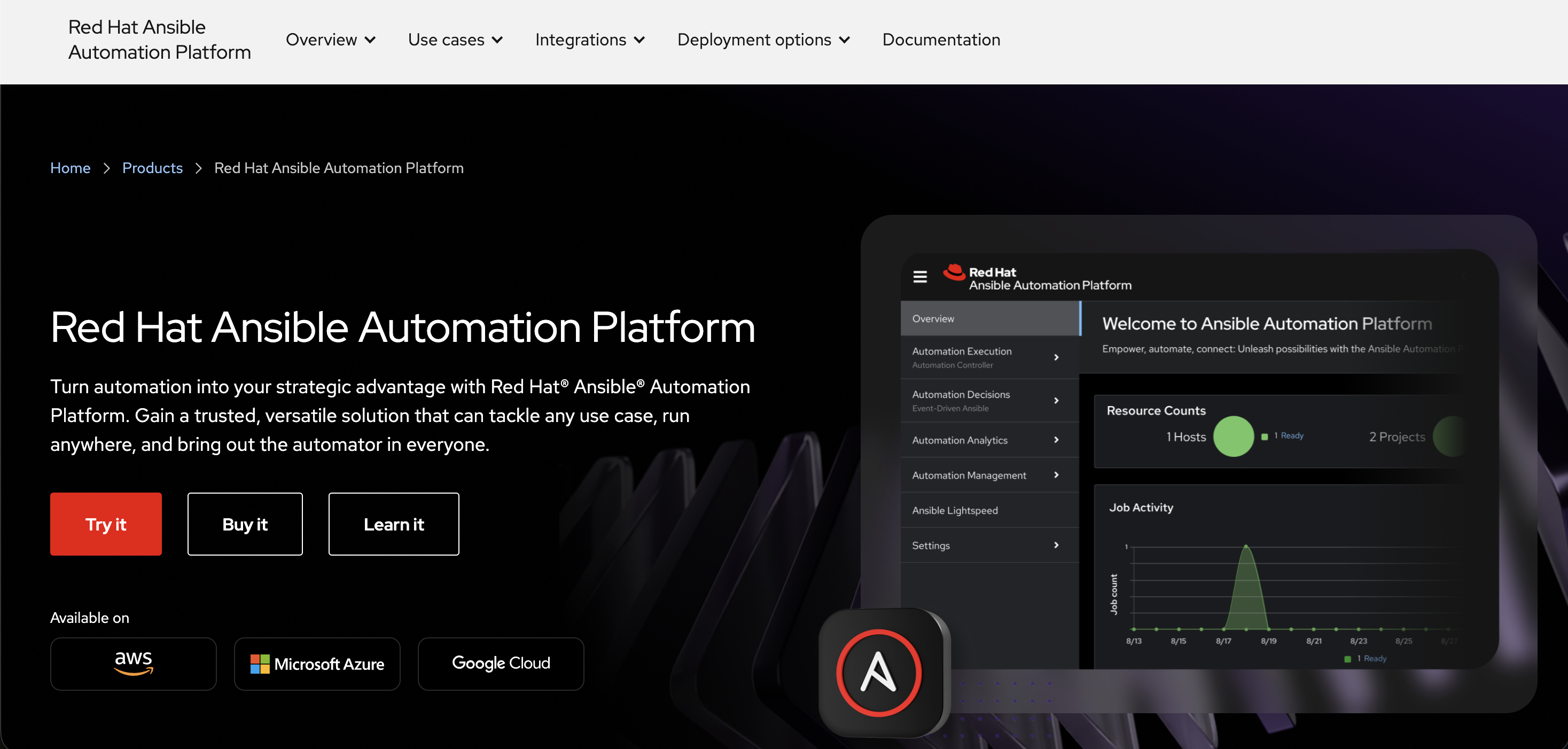The width and height of the screenshot is (1568, 749).
Task: Open the Documentation navigation item
Action: click(x=941, y=40)
